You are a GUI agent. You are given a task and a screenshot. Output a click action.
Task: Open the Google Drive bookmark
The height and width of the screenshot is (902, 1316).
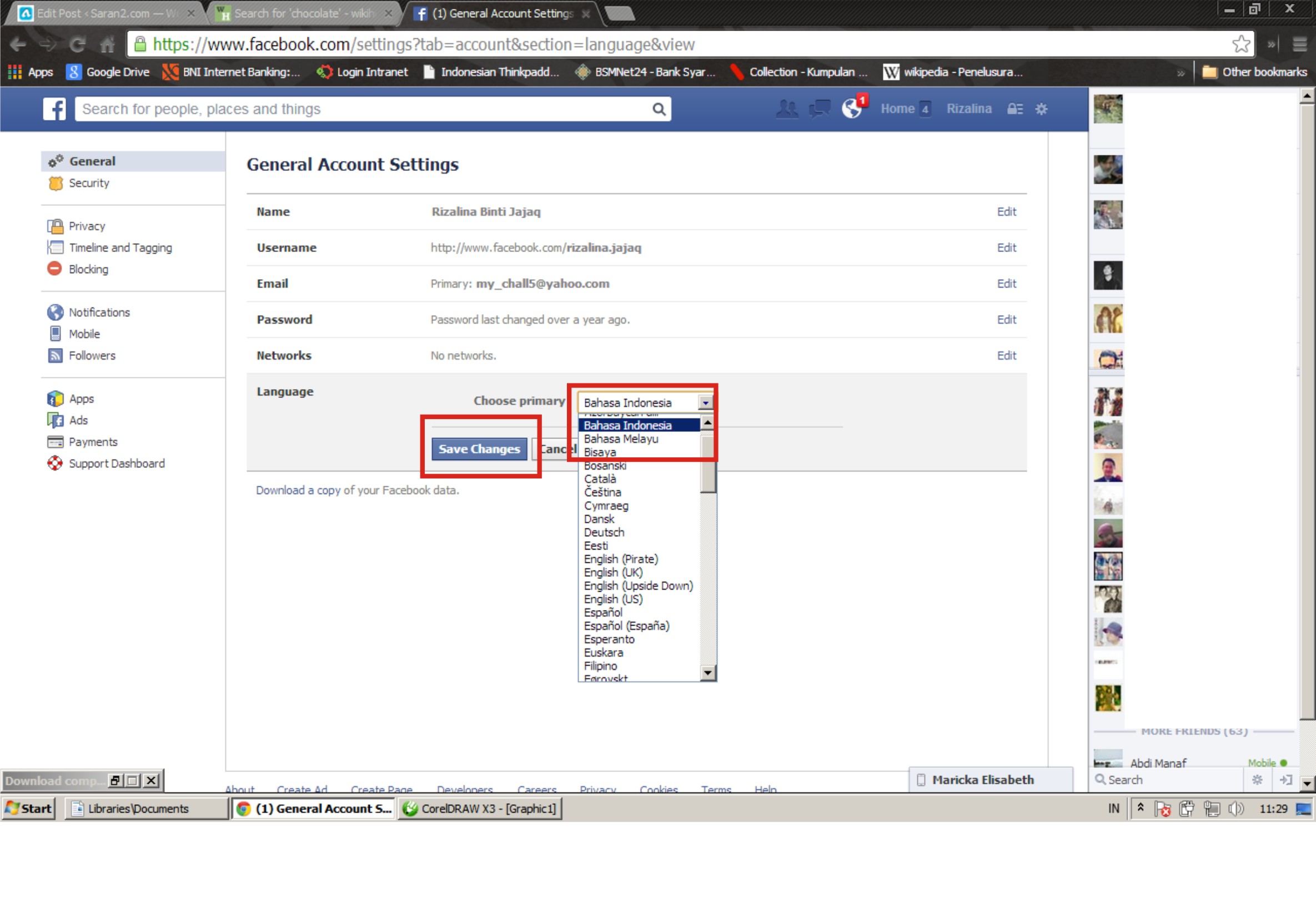108,72
